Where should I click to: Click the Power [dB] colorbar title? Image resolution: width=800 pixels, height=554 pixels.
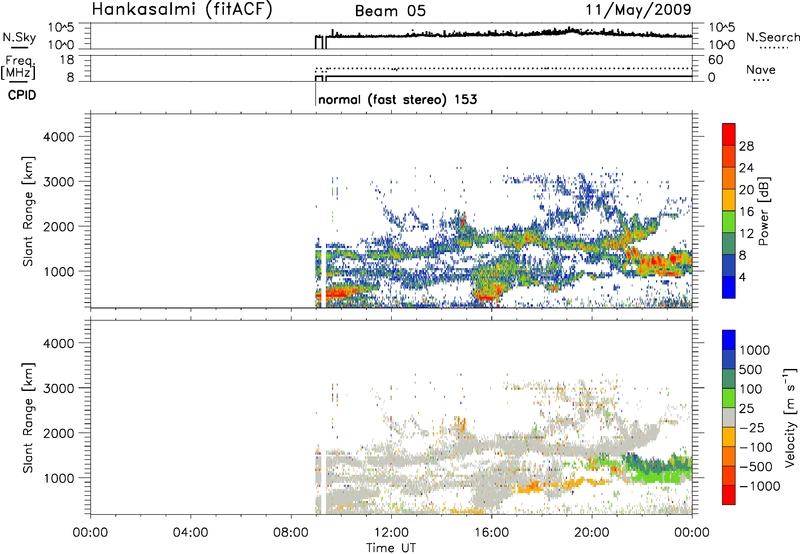click(x=764, y=211)
